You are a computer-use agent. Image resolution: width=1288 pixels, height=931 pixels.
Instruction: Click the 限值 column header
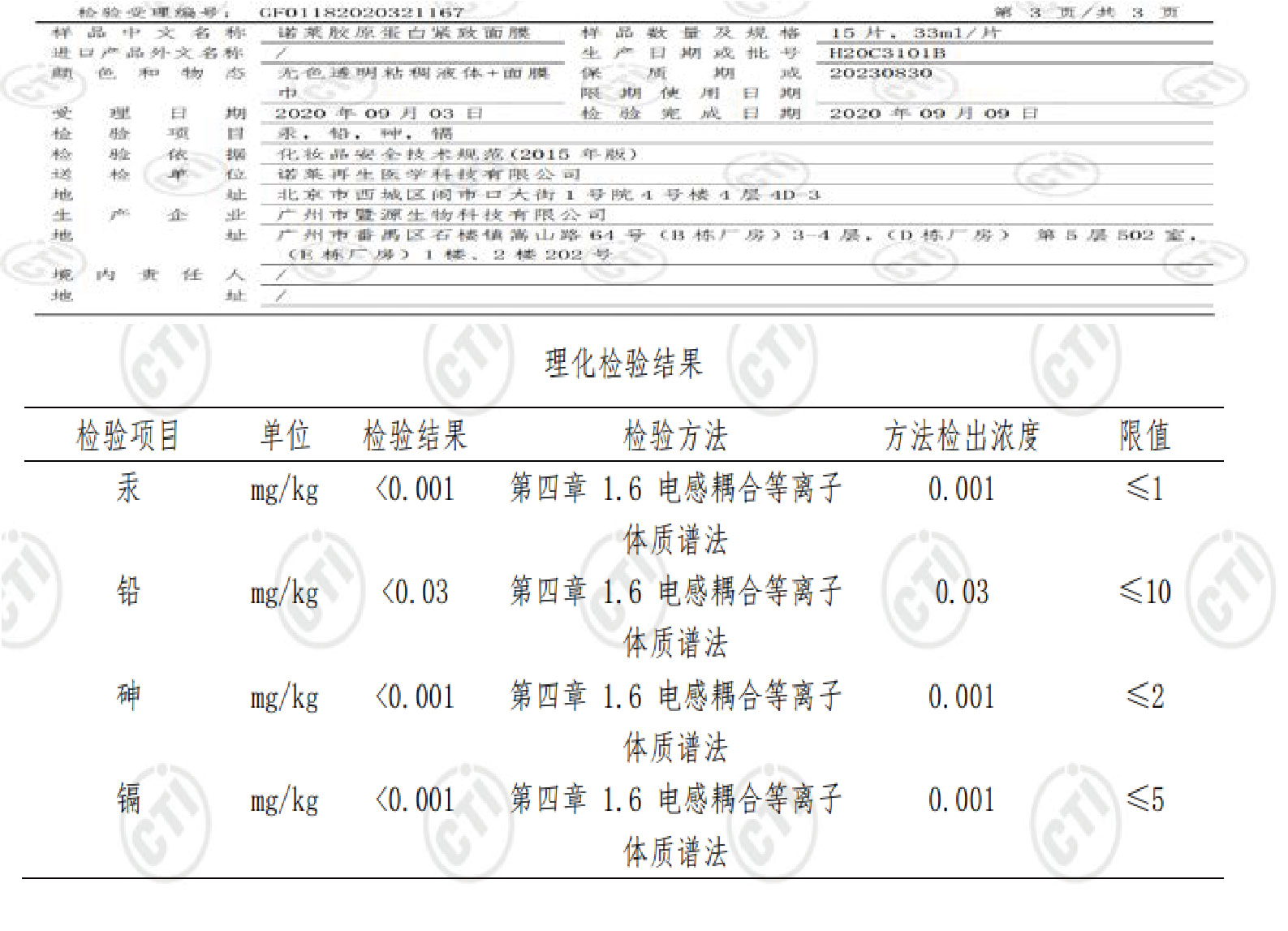click(1144, 436)
